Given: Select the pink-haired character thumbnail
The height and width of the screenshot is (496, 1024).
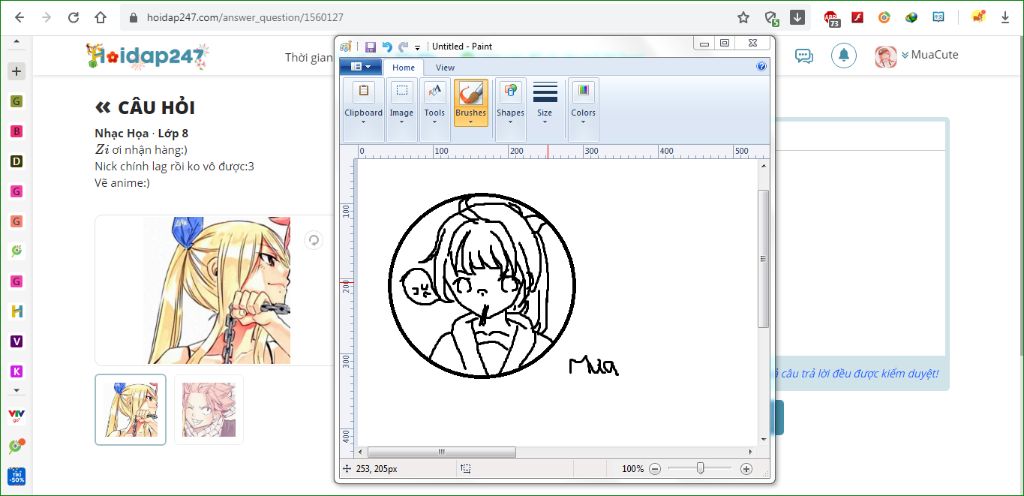Looking at the screenshot, I should pos(209,409).
